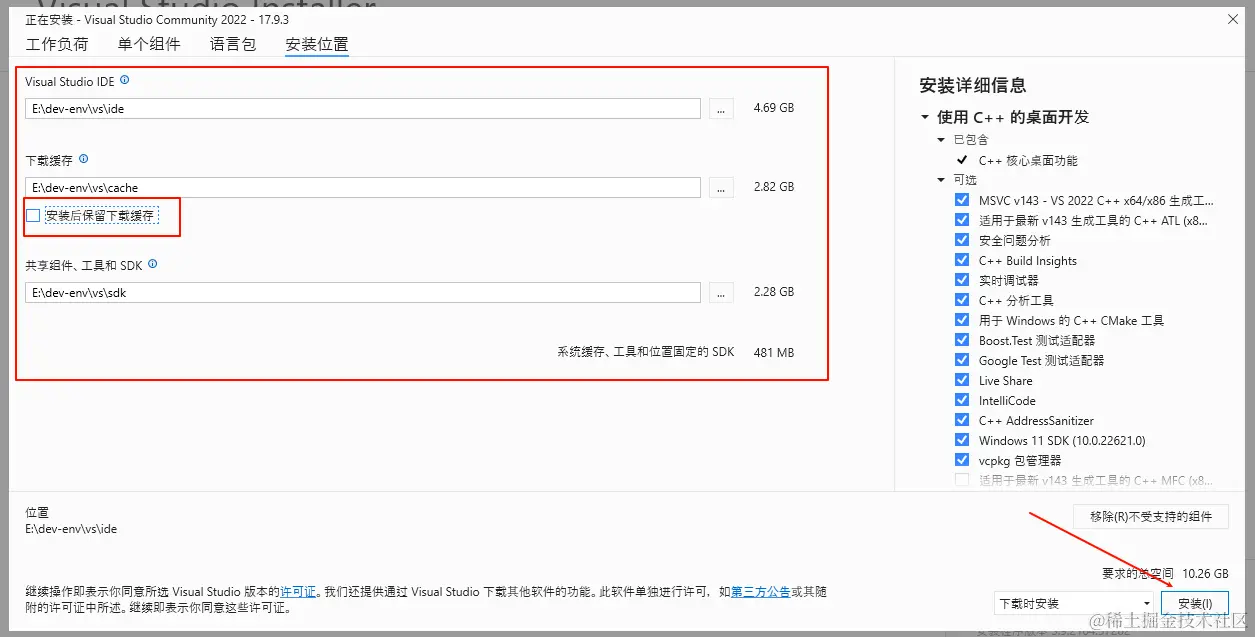The image size is (1255, 637).
Task: Close the installer dialog window
Action: pyautogui.click(x=1233, y=19)
